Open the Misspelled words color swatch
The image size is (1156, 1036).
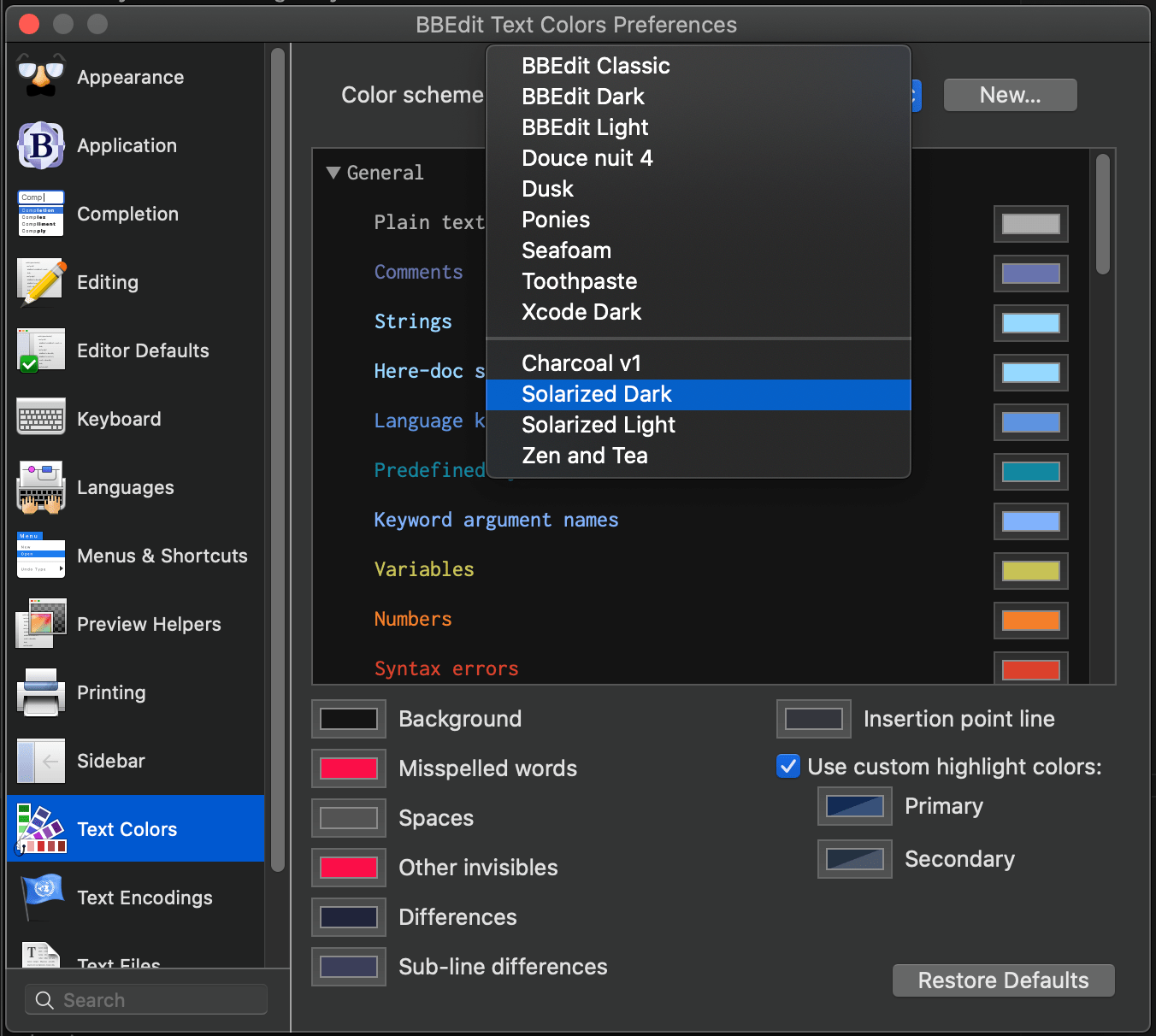tap(349, 768)
